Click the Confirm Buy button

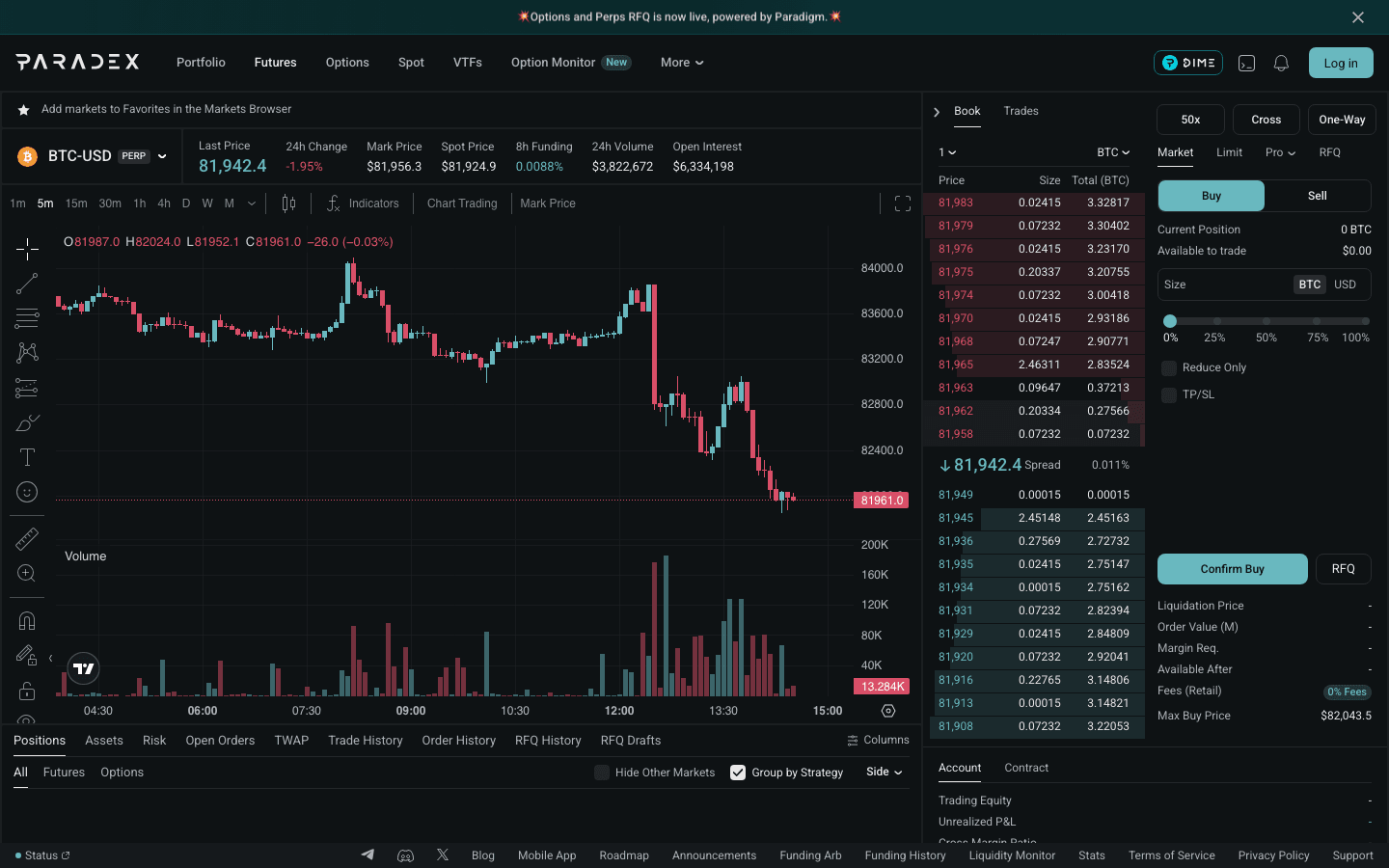click(x=1233, y=569)
